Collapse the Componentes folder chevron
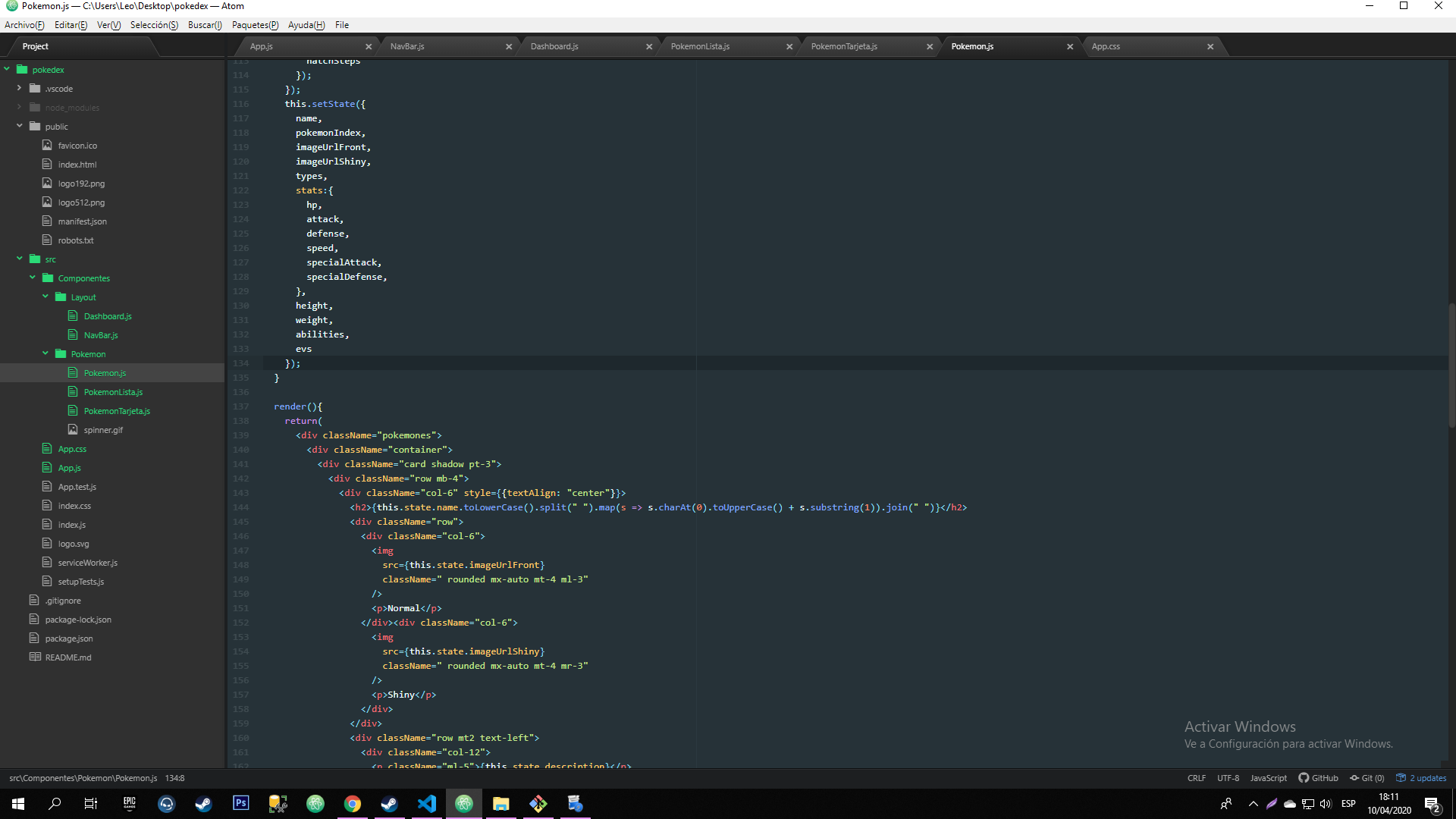 [33, 278]
